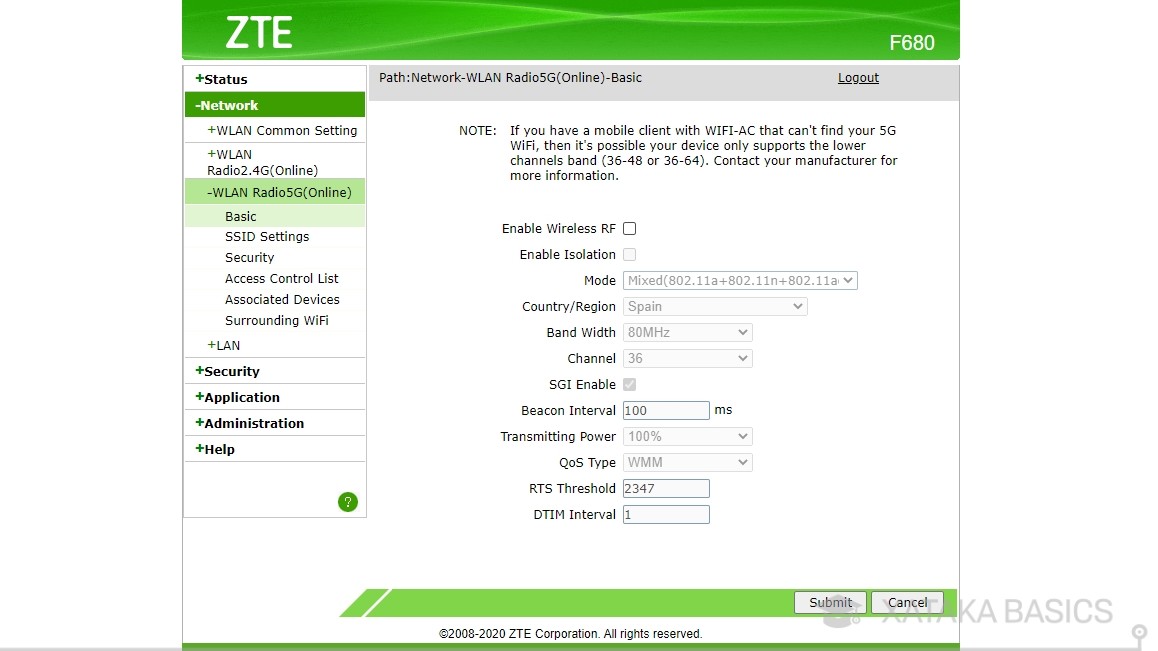The width and height of the screenshot is (1158, 651).
Task: Toggle the SGI Enable checkbox
Action: (629, 385)
